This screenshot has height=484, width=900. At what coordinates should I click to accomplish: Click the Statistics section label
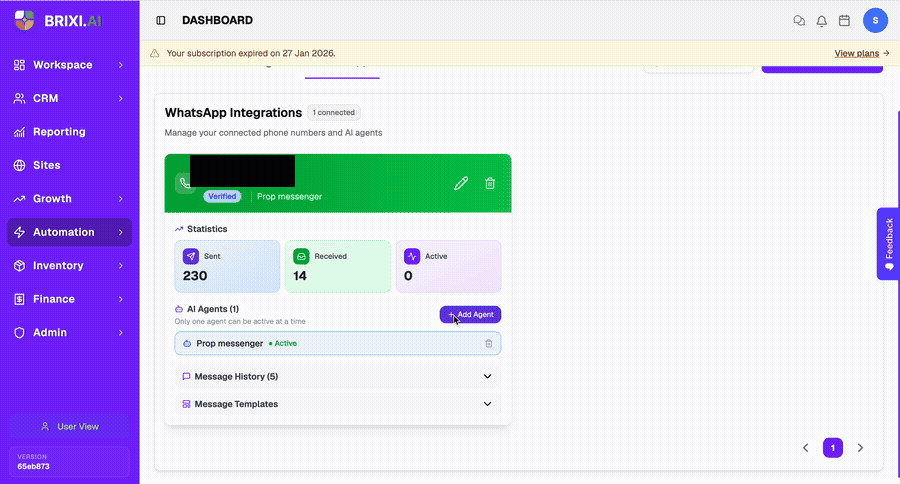pyautogui.click(x=207, y=229)
